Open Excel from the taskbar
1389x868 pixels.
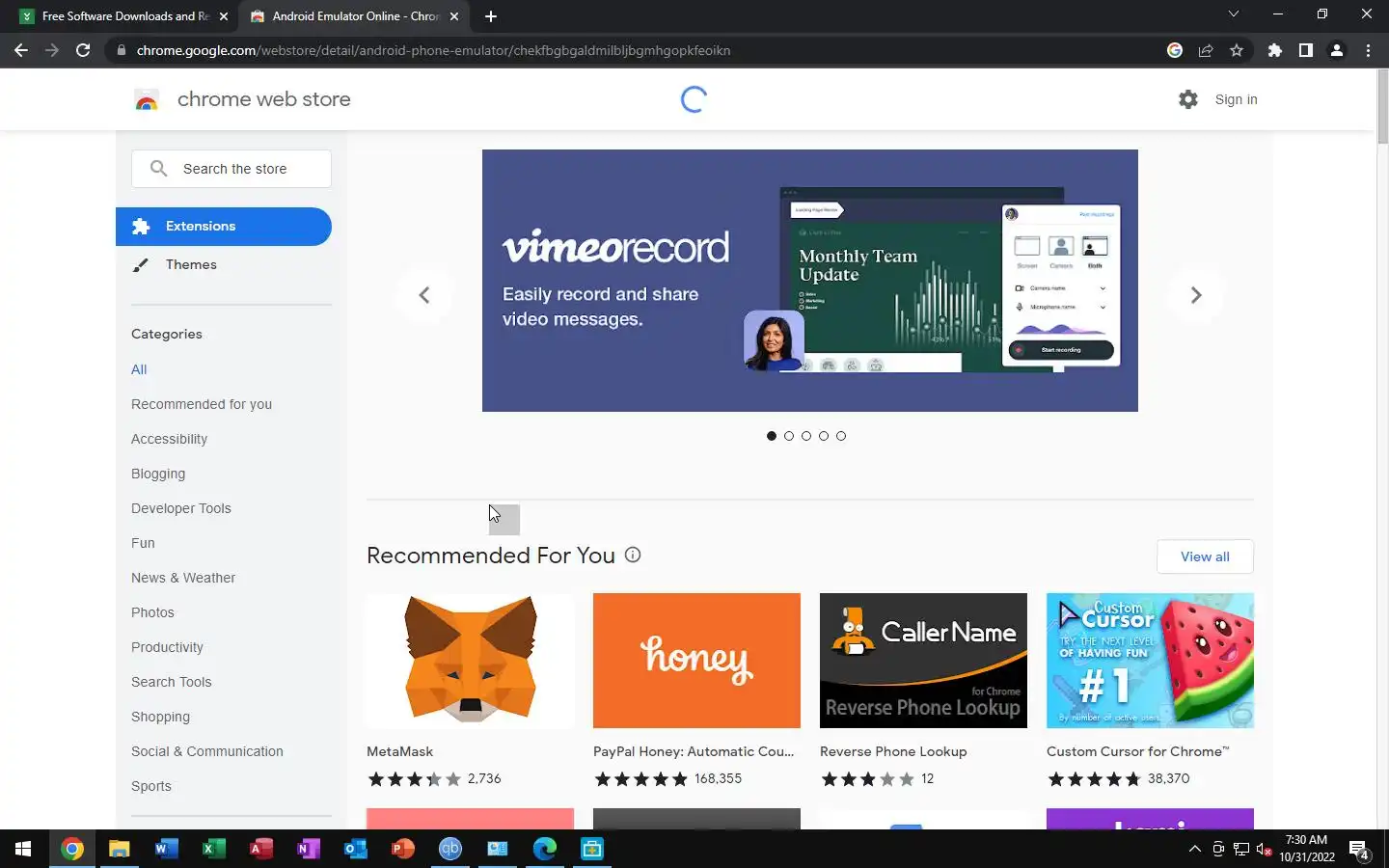coord(213,849)
